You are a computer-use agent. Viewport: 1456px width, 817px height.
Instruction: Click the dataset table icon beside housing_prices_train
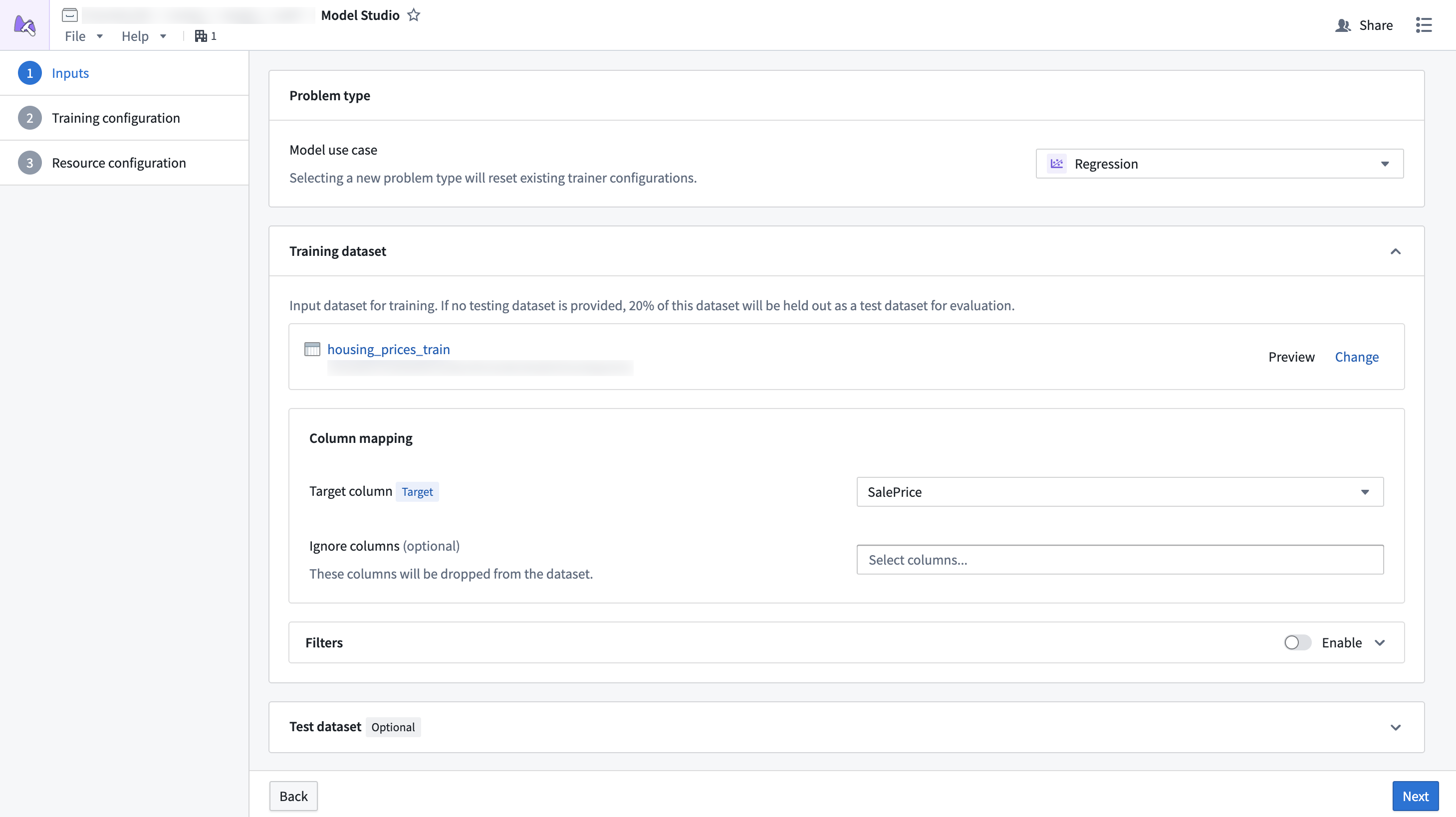coord(312,349)
